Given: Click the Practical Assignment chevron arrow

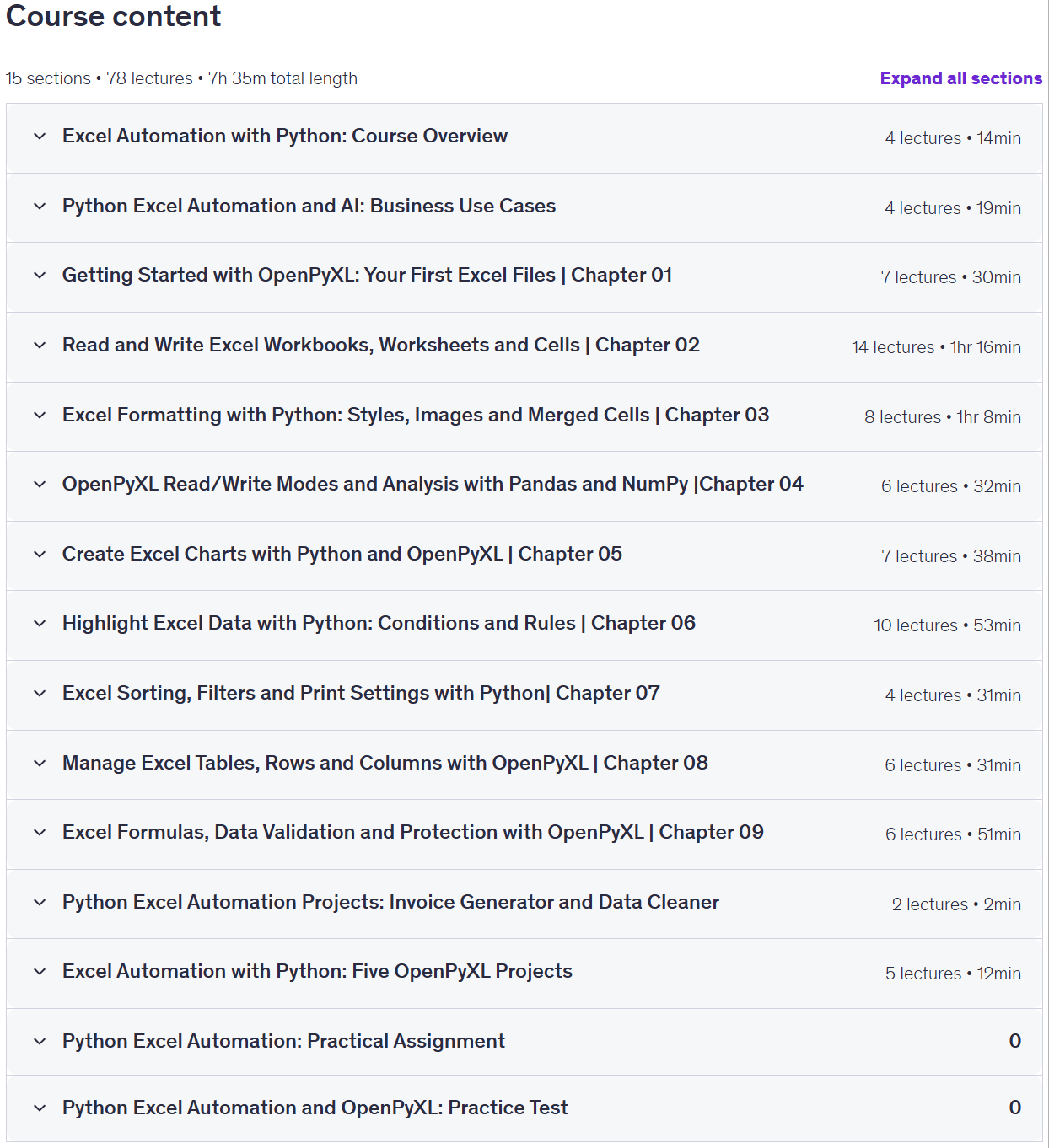Looking at the screenshot, I should tap(40, 1042).
